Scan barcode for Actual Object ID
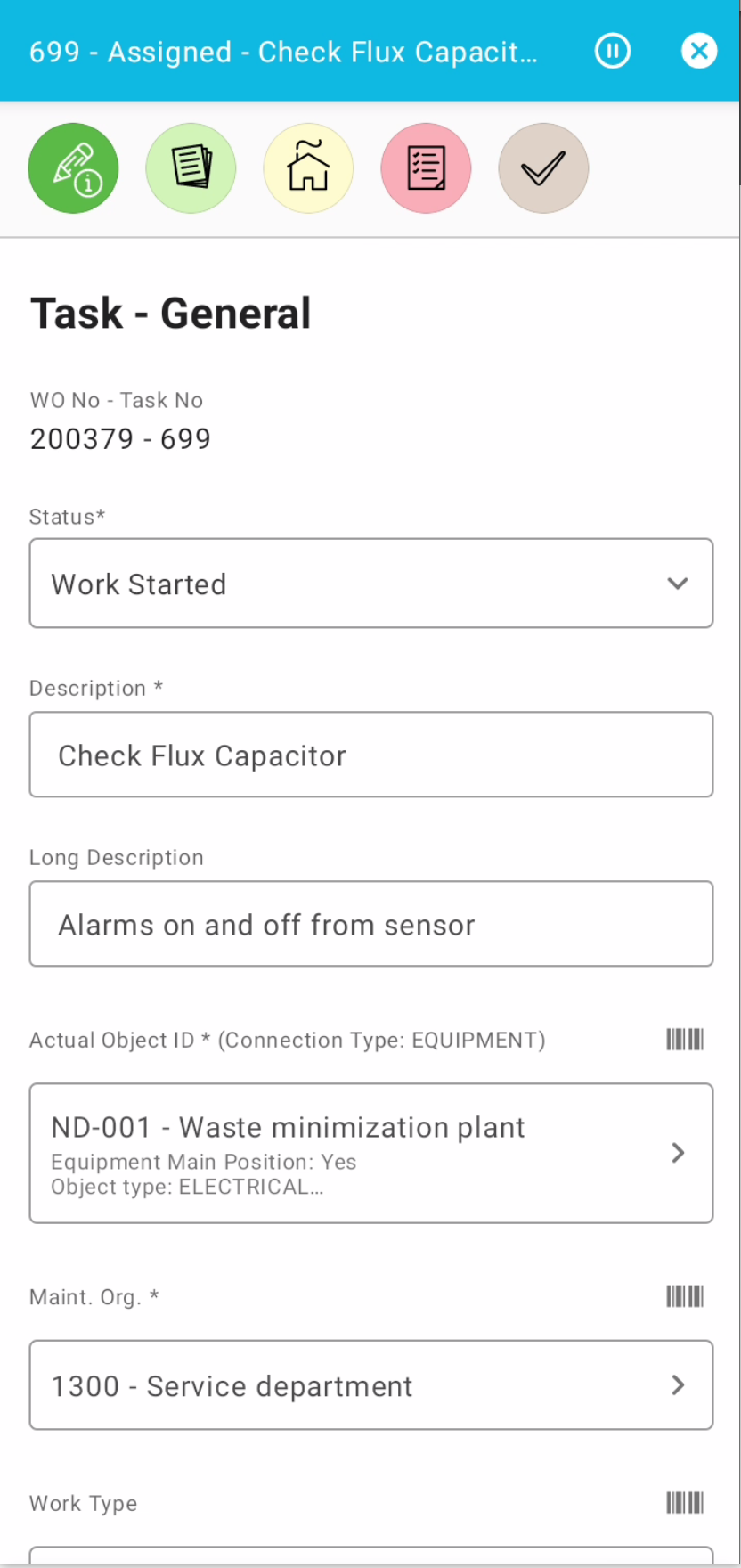The image size is (741, 1568). pyautogui.click(x=685, y=1039)
